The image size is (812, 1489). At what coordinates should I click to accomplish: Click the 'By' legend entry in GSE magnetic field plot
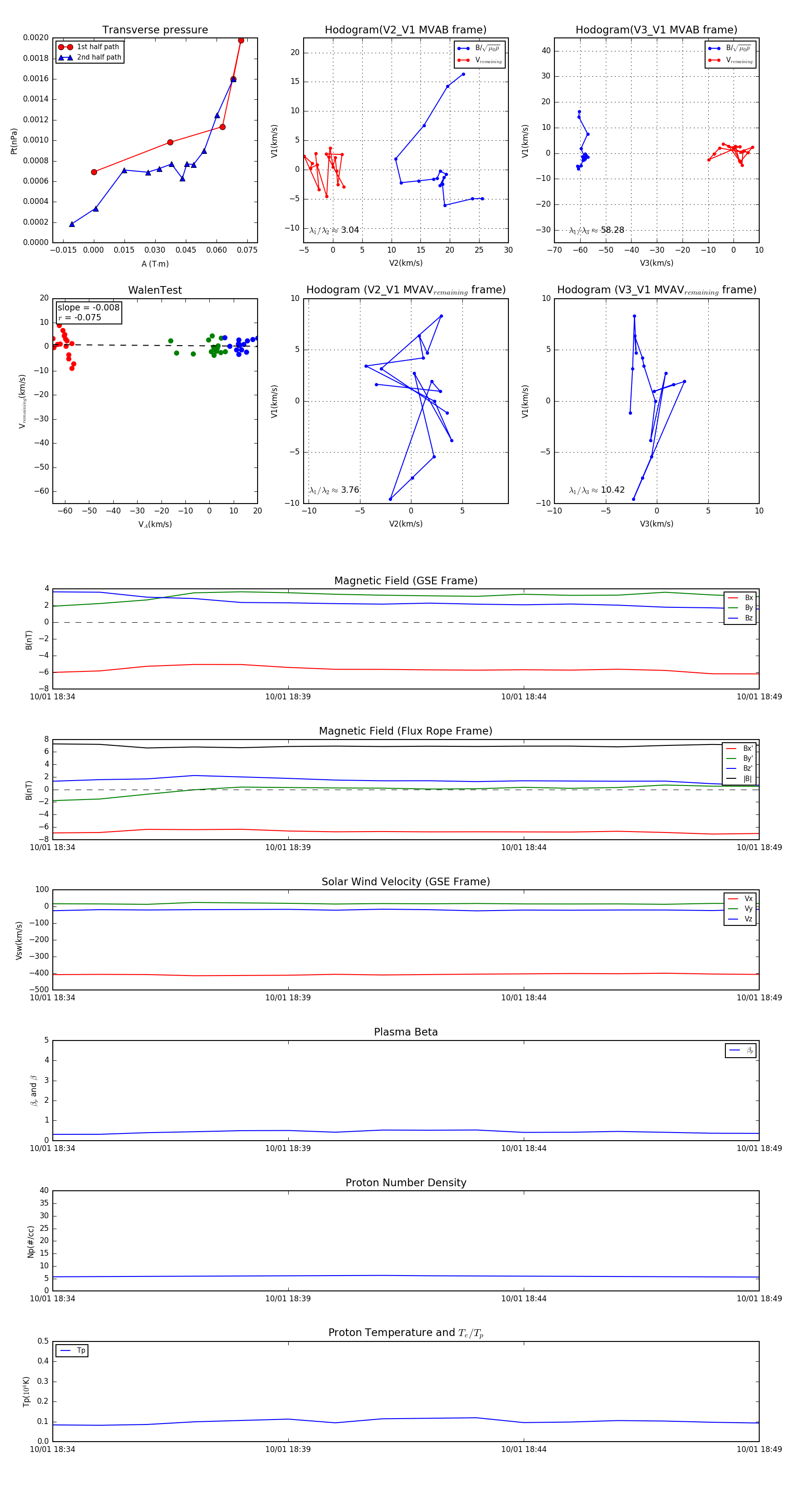[740, 607]
